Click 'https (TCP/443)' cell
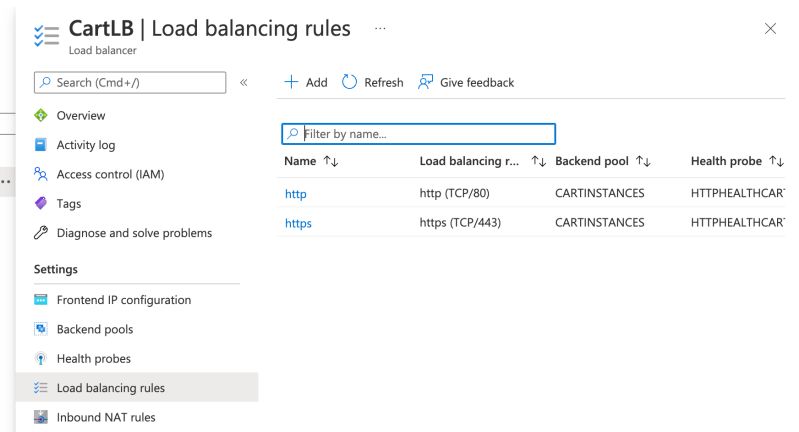This screenshot has height=432, width=799. pos(460,223)
